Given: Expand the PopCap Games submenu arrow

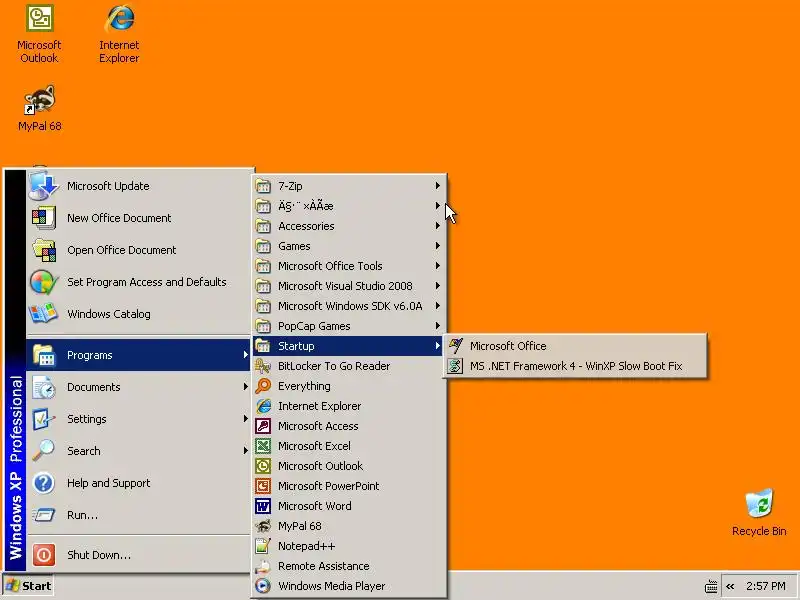Looking at the screenshot, I should [438, 326].
